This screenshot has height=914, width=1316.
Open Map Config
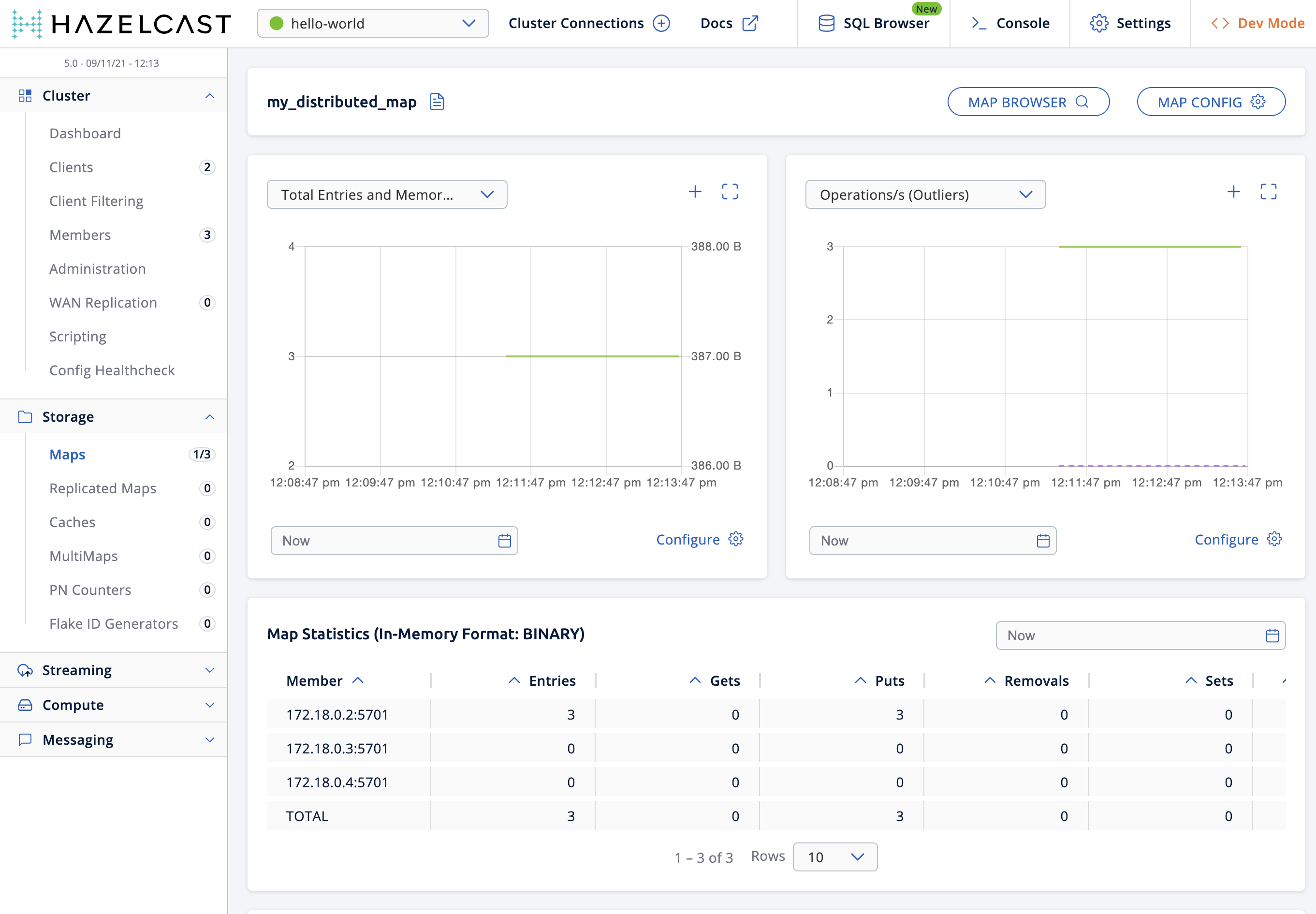coord(1211,102)
